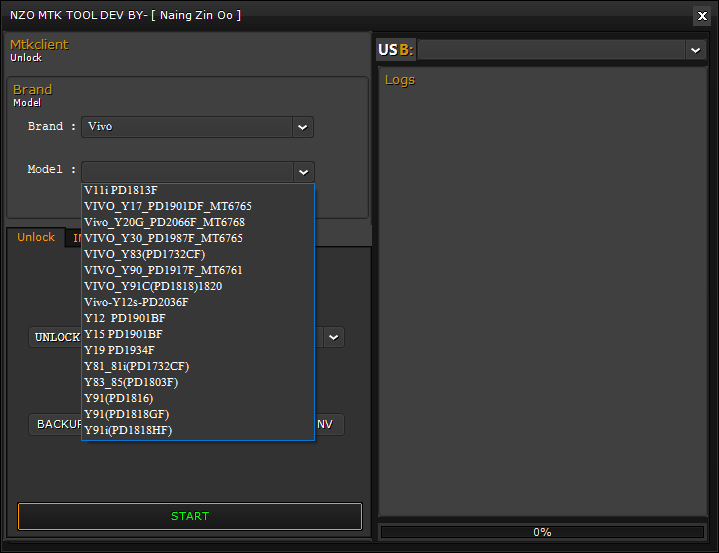Image resolution: width=719 pixels, height=553 pixels.
Task: Select Y15 PD1901BF from the list
Action: (x=123, y=334)
